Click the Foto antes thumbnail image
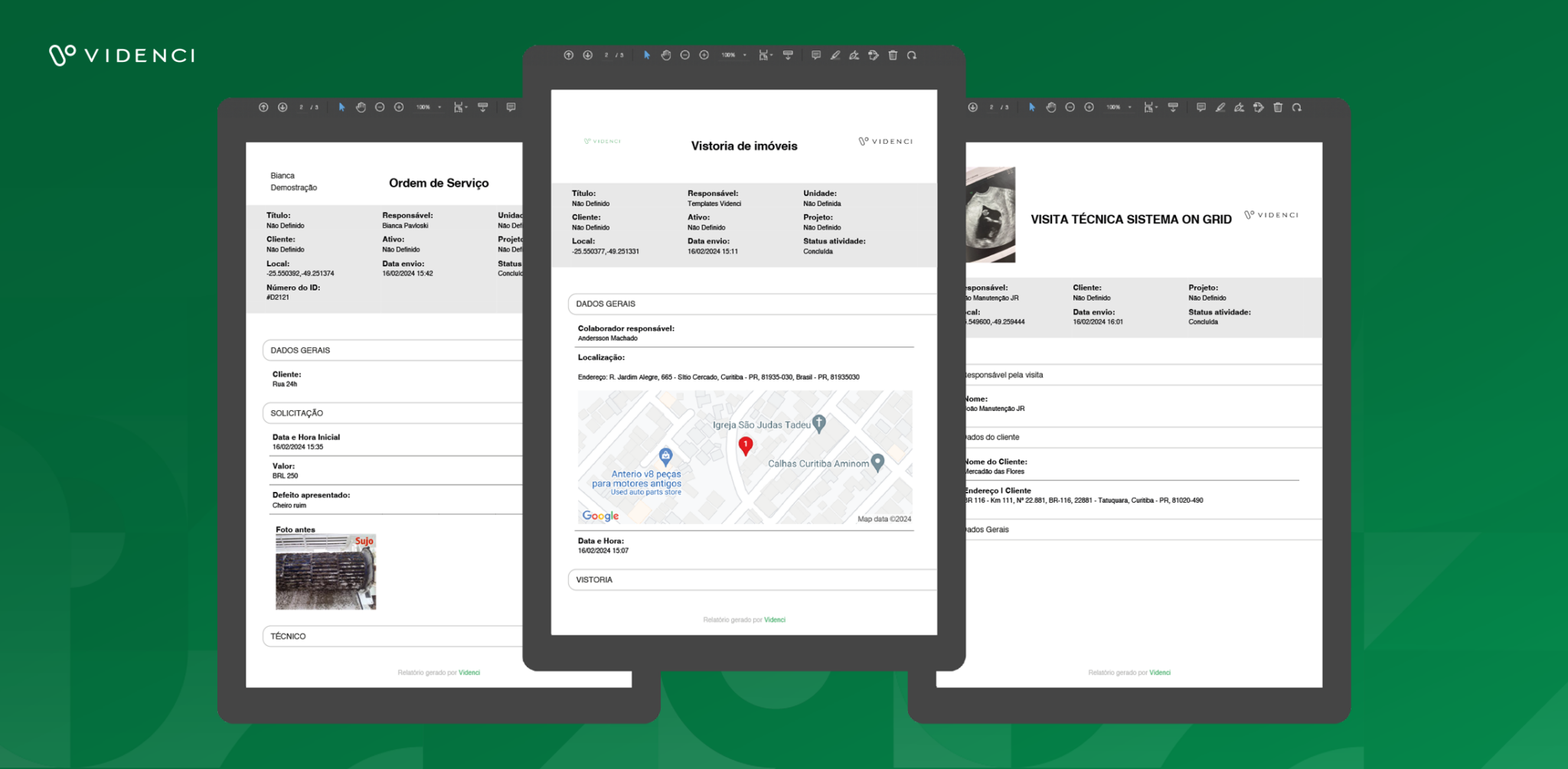This screenshot has height=769, width=1568. coord(325,572)
